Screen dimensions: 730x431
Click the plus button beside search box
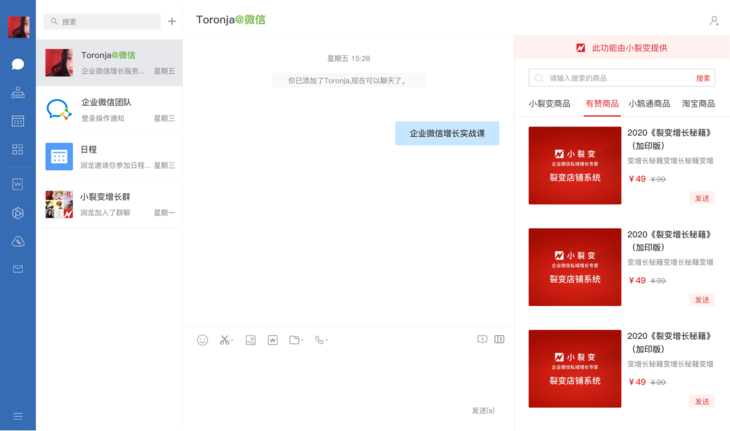pyautogui.click(x=172, y=21)
